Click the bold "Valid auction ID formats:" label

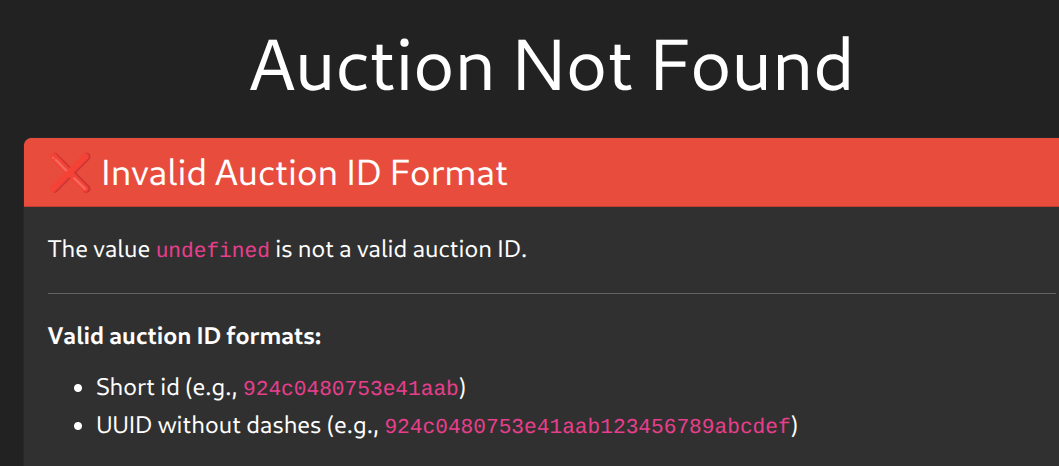184,336
